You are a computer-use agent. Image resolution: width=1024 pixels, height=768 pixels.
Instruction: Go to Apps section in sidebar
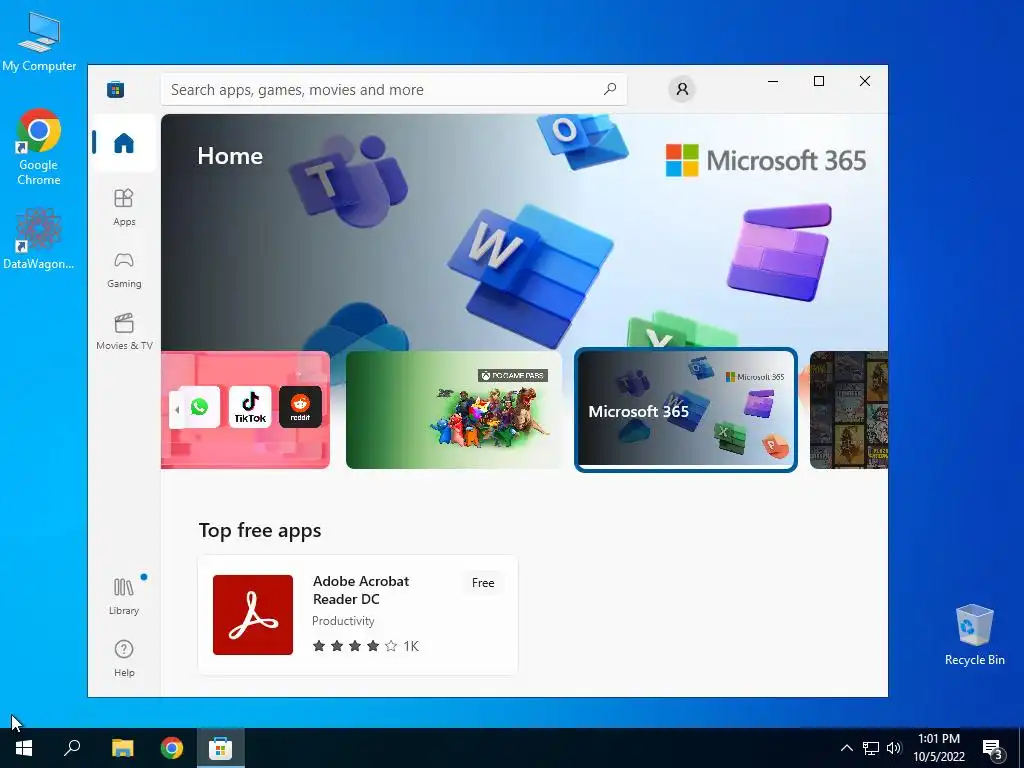tap(124, 207)
